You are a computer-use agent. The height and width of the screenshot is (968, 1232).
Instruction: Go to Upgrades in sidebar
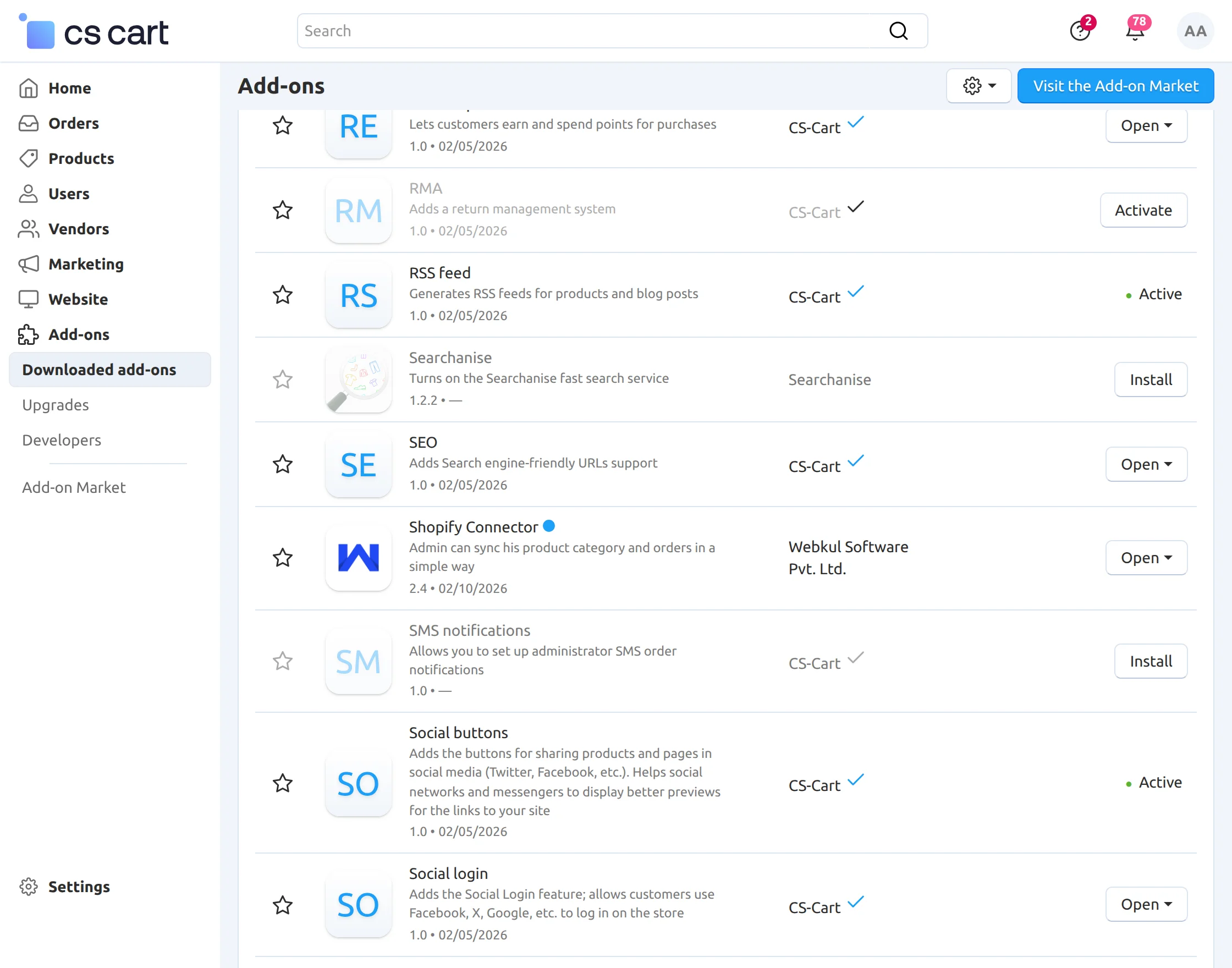click(56, 405)
